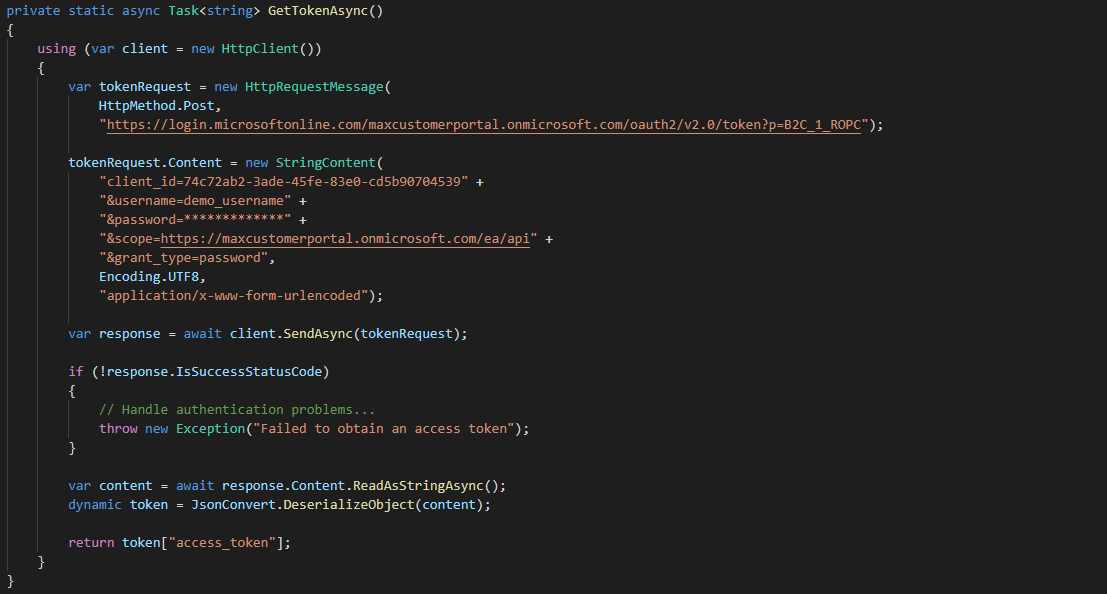1107x594 pixels.
Task: Click the GetTokenAsync method name
Action: coord(325,10)
